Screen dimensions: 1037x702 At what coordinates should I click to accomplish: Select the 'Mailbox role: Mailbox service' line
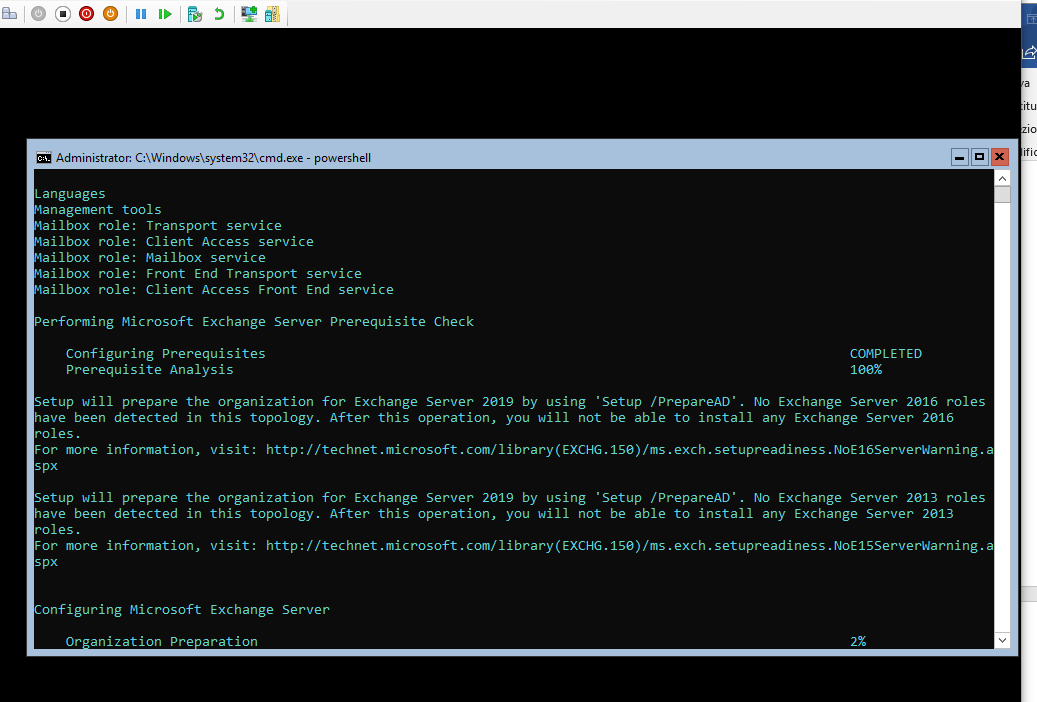[x=150, y=257]
